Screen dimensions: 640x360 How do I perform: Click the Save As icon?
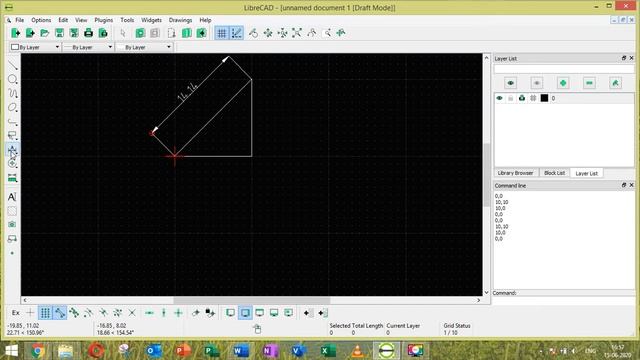pyautogui.click(x=74, y=33)
